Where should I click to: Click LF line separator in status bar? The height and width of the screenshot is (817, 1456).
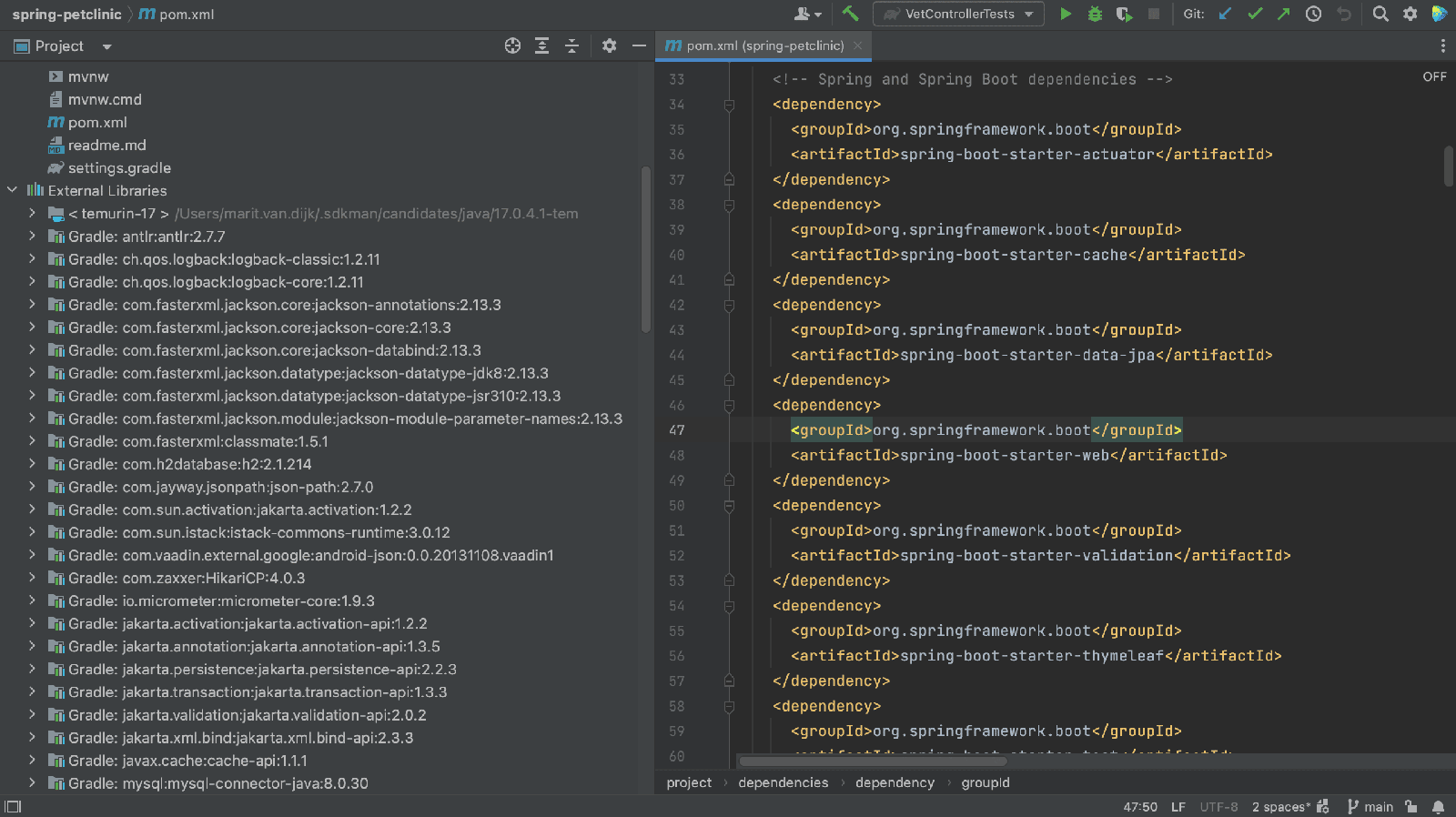pos(1178,807)
